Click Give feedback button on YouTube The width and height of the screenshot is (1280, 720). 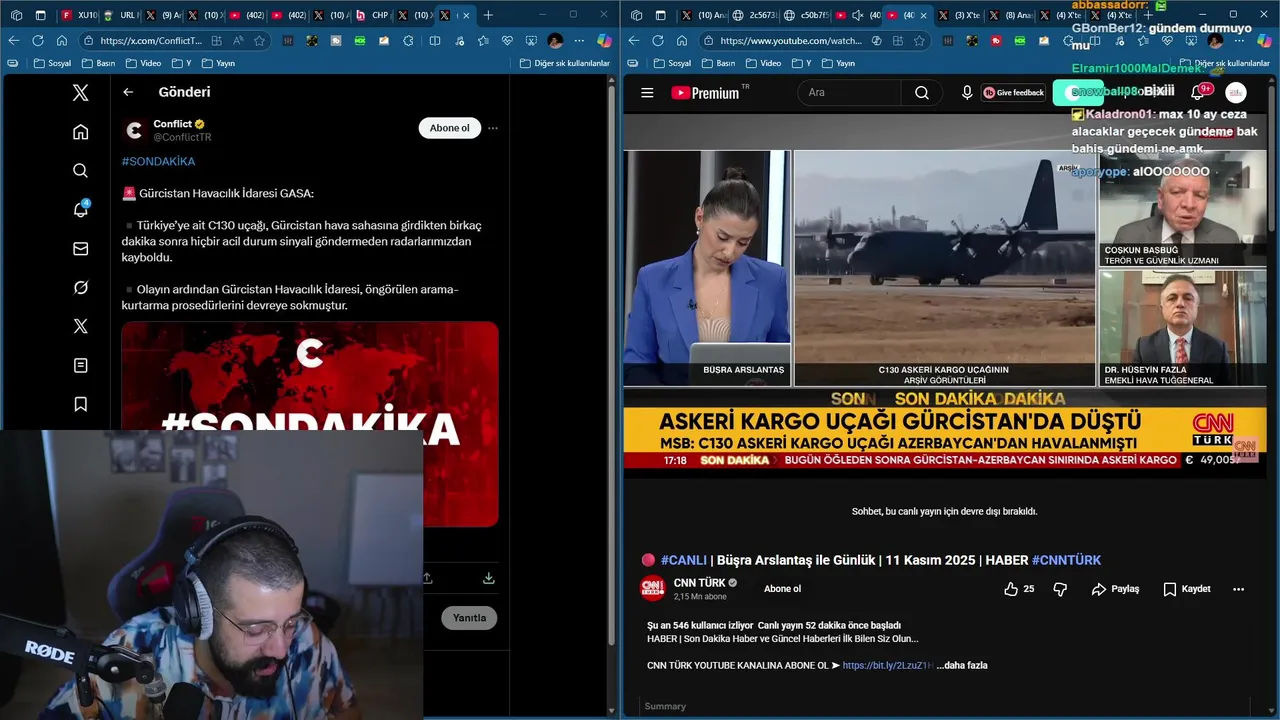point(1014,93)
